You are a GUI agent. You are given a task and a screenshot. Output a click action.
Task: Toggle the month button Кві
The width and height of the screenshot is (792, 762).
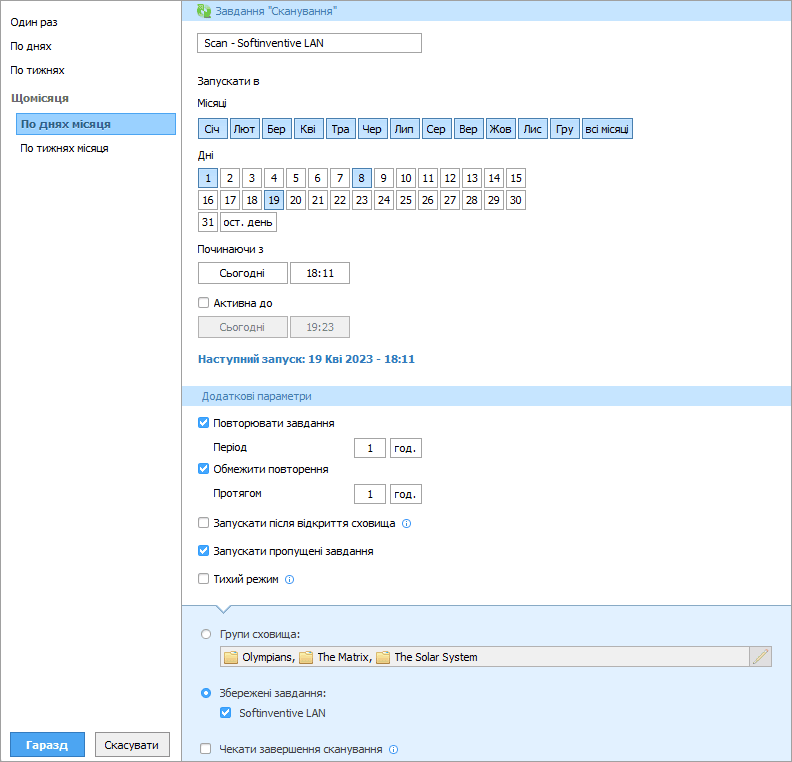pyautogui.click(x=308, y=129)
